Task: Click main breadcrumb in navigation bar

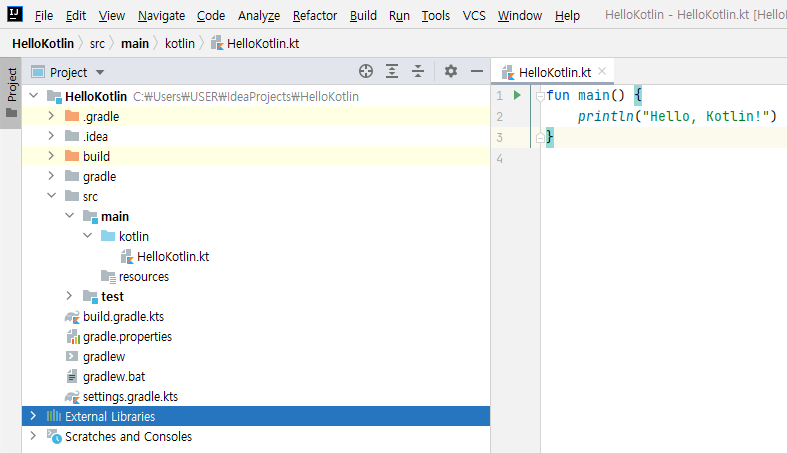Action: (x=135, y=44)
